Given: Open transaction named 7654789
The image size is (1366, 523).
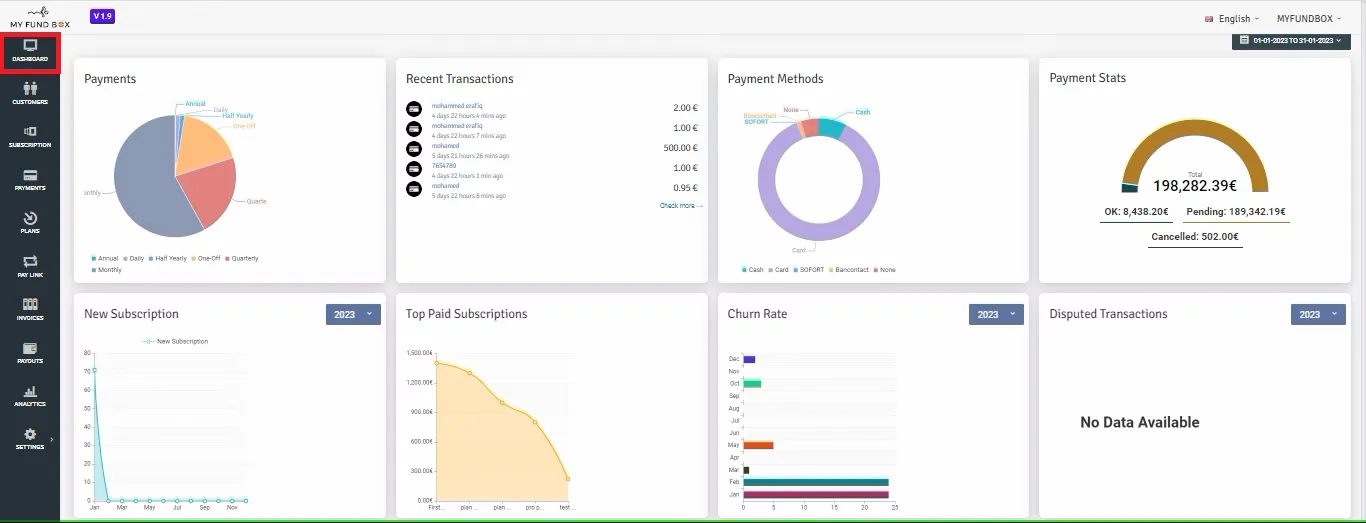Looking at the screenshot, I should (444, 165).
